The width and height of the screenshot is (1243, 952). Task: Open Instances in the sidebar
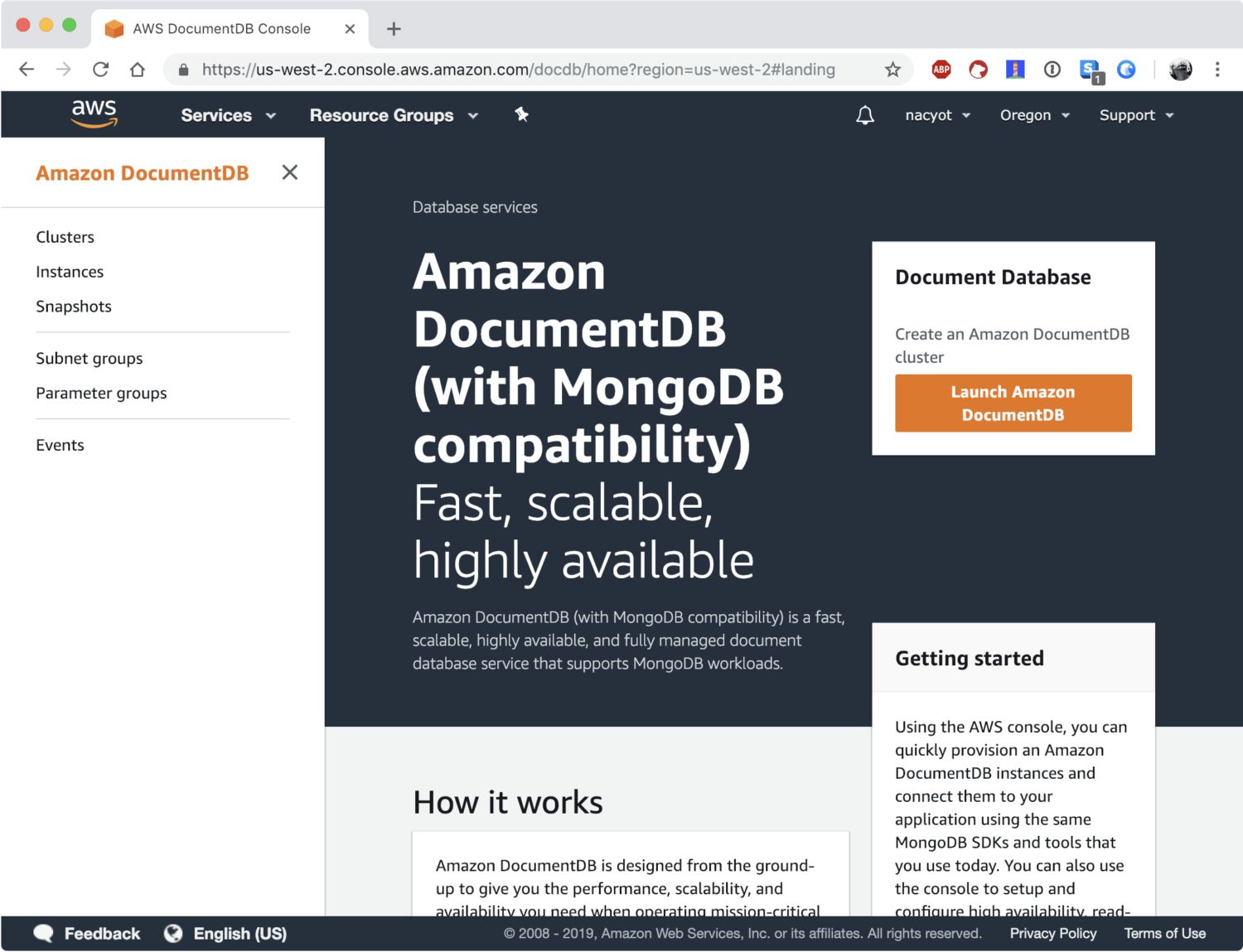tap(70, 272)
